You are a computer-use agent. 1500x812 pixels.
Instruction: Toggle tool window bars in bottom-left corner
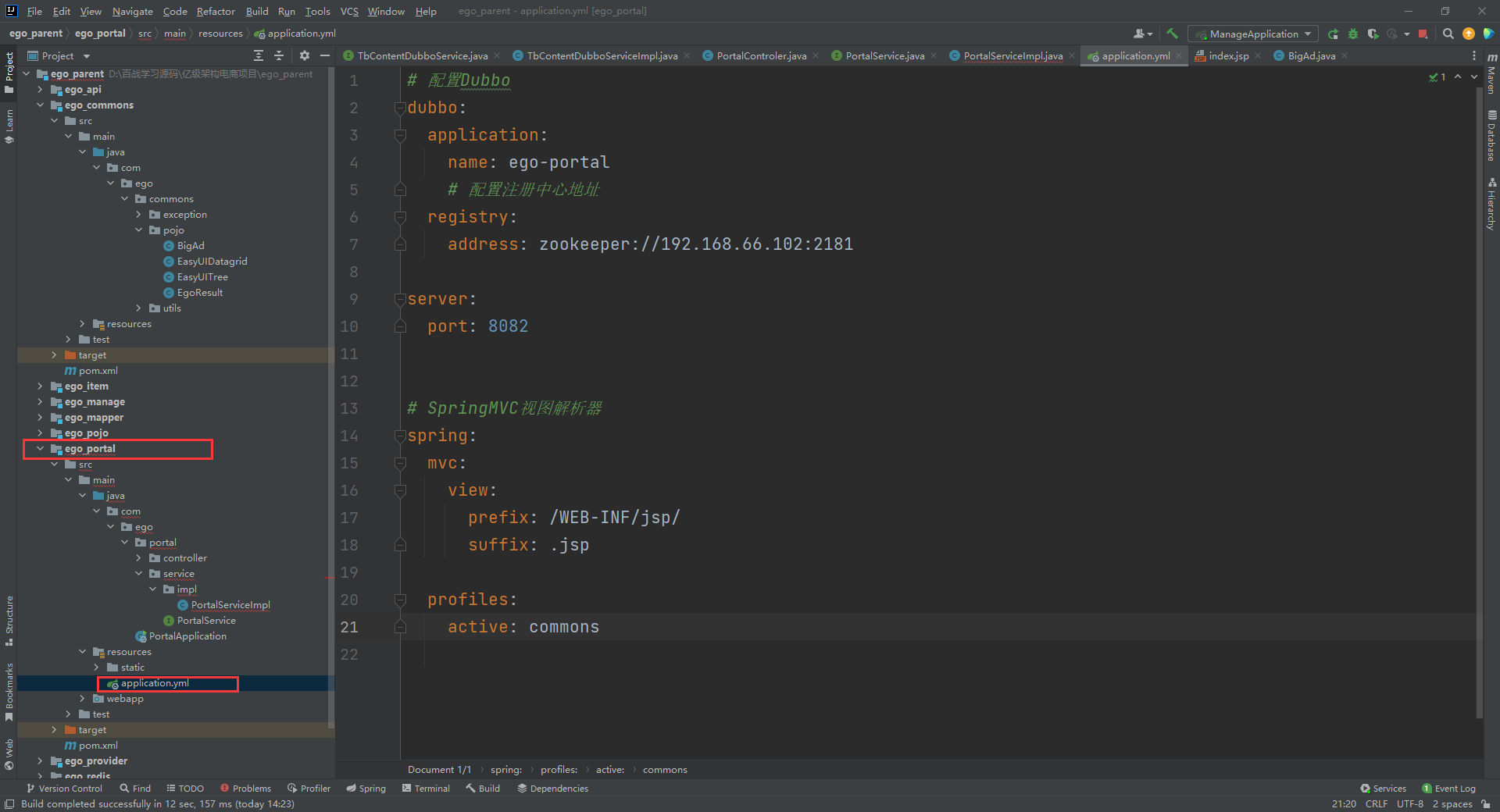pos(9,804)
